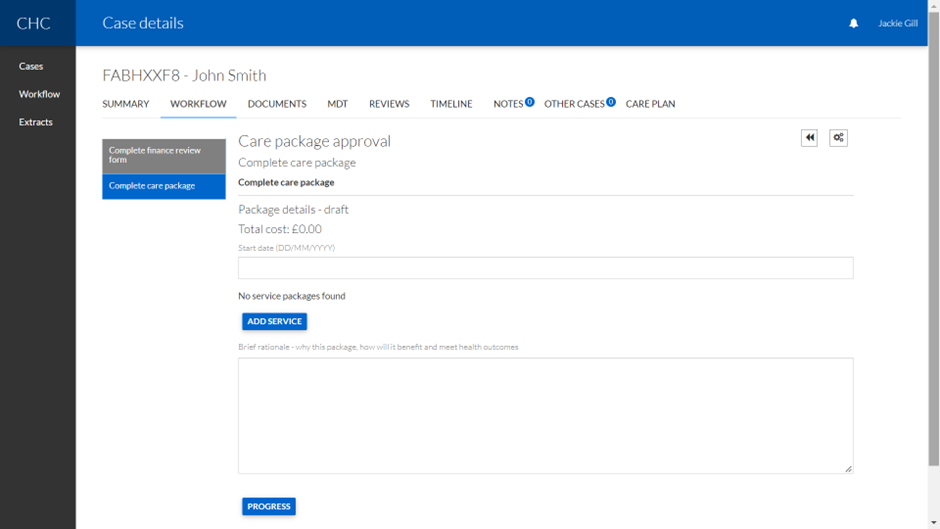Click the Other Cases count badge

coord(611,101)
